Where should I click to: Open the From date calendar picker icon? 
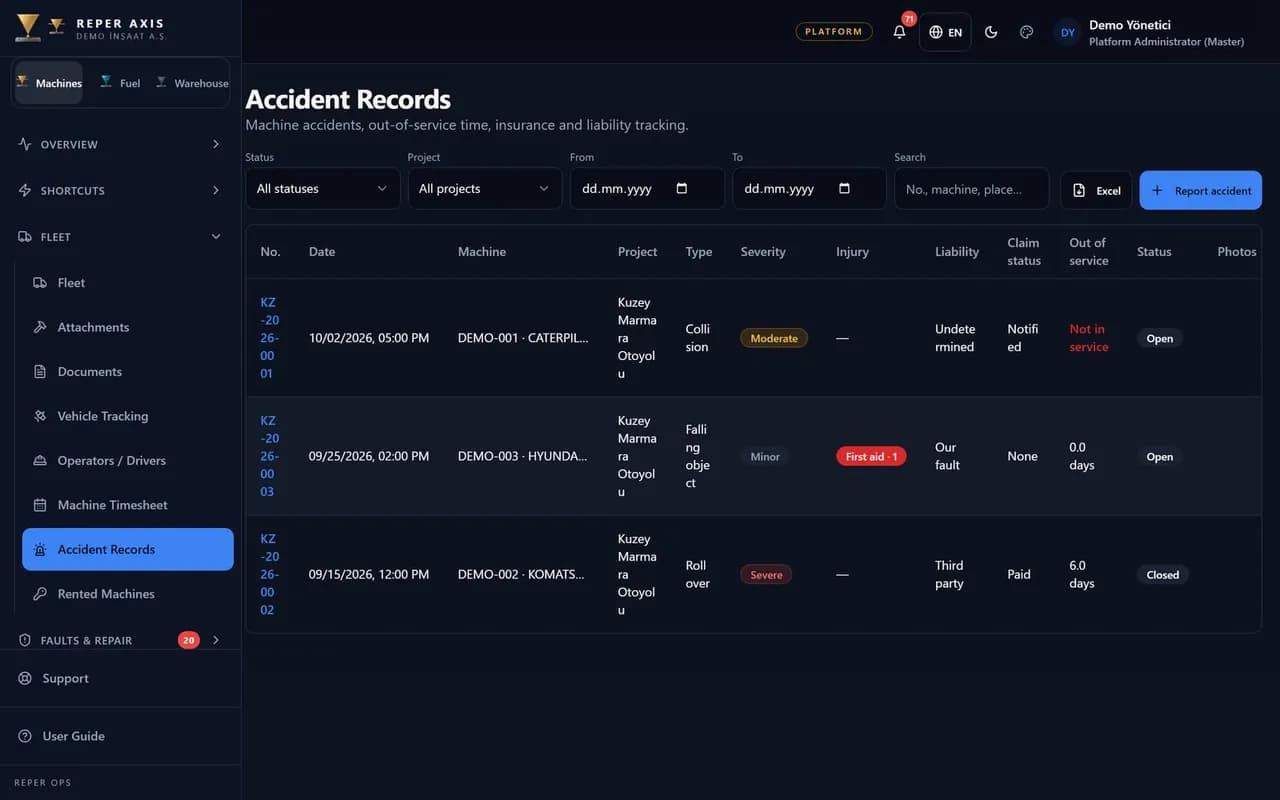[x=682, y=188]
